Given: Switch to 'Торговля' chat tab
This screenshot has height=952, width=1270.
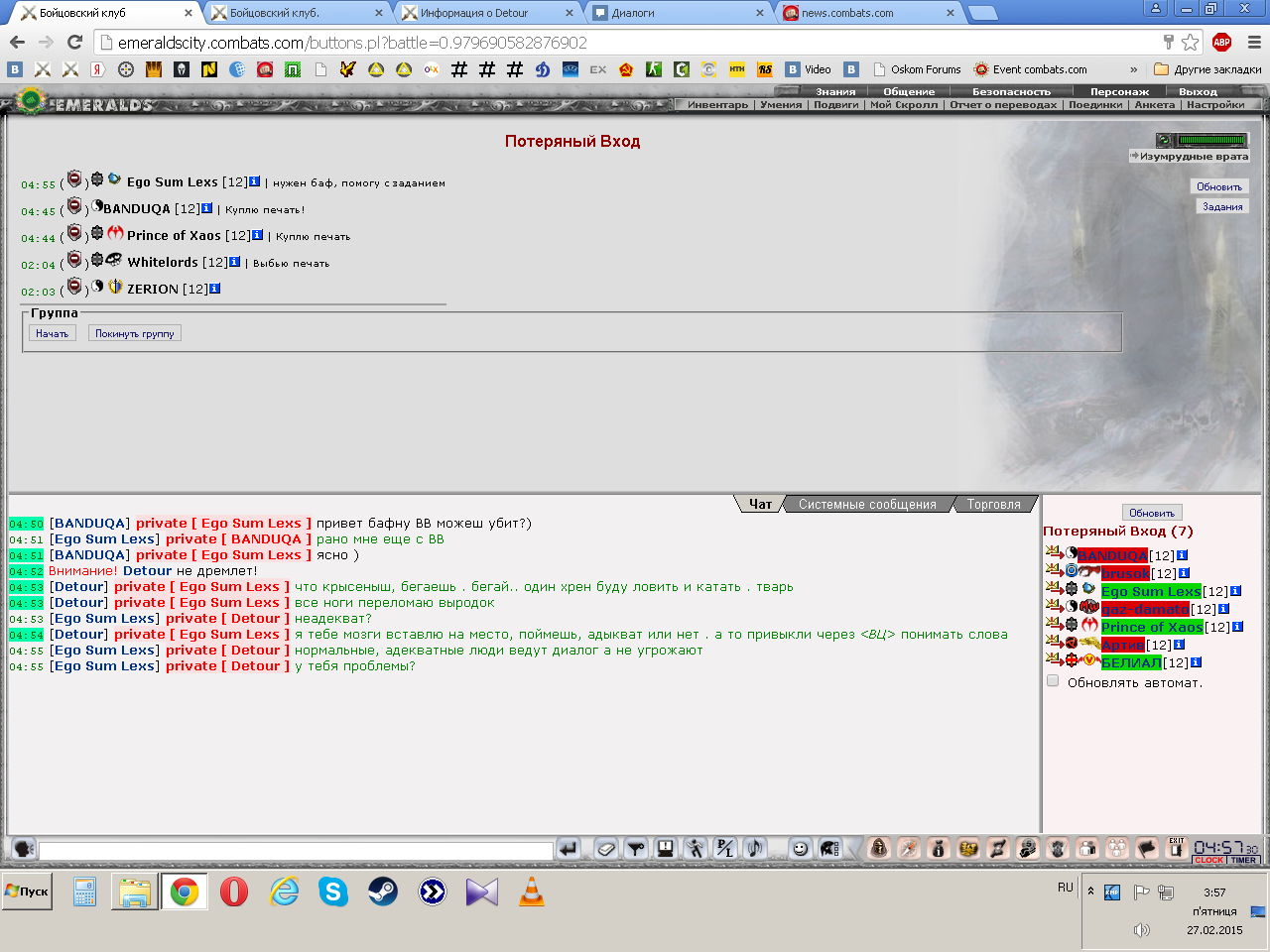Looking at the screenshot, I should (994, 504).
